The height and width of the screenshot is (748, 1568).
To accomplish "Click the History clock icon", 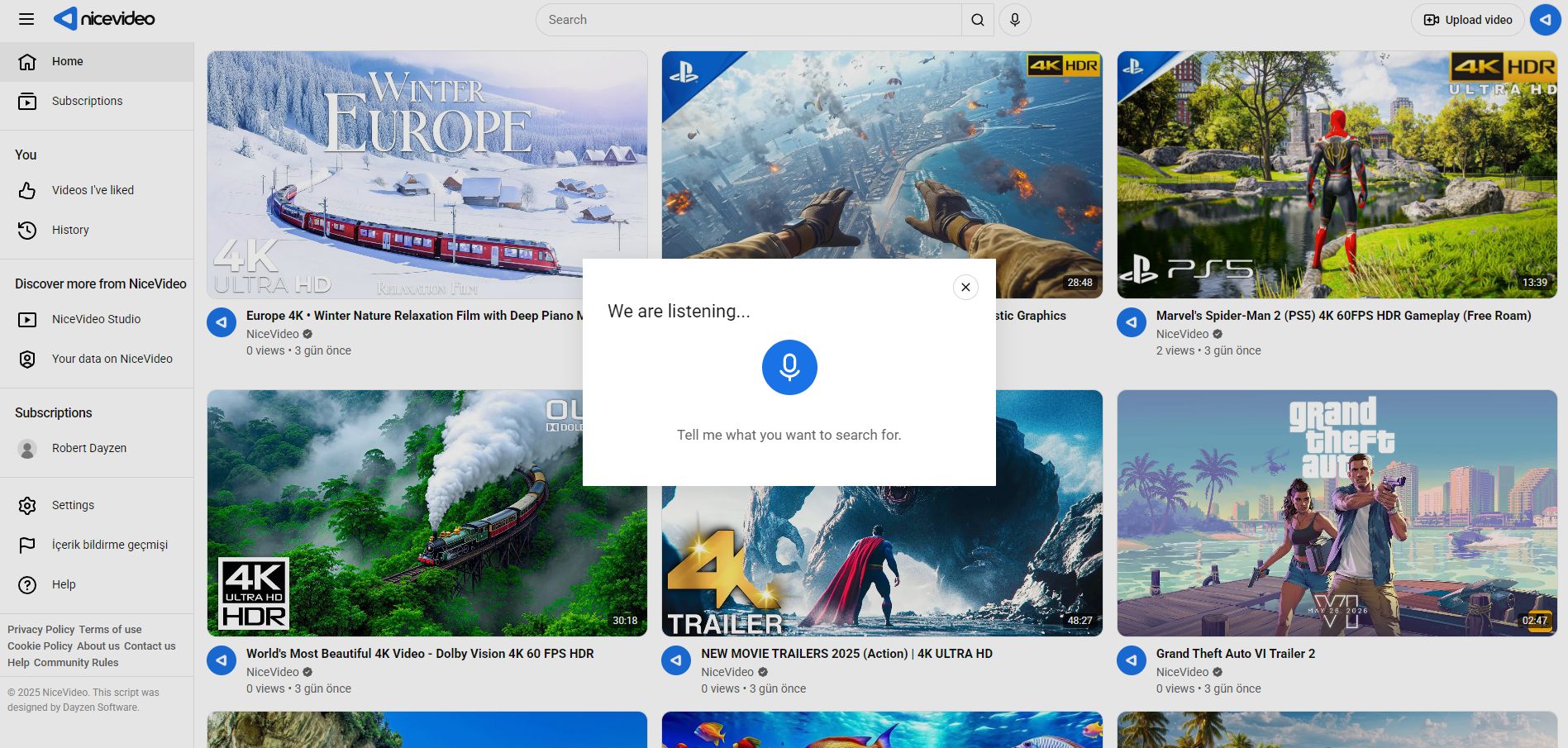I will point(27,230).
